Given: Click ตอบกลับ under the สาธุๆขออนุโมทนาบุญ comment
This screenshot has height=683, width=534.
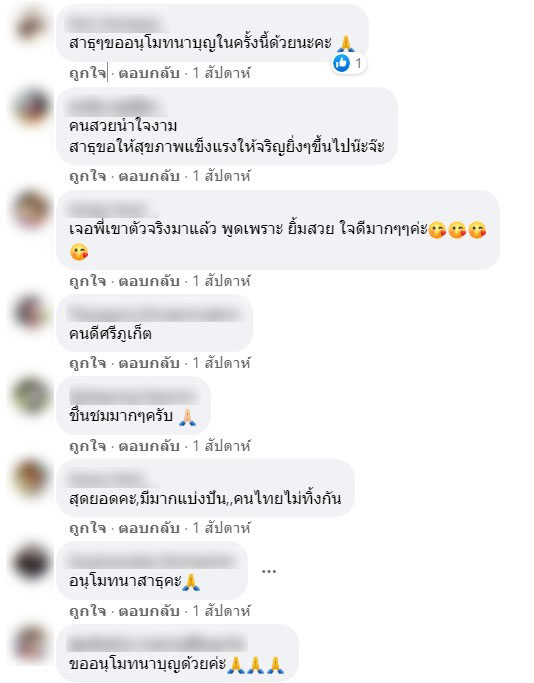Looking at the screenshot, I should (149, 73).
